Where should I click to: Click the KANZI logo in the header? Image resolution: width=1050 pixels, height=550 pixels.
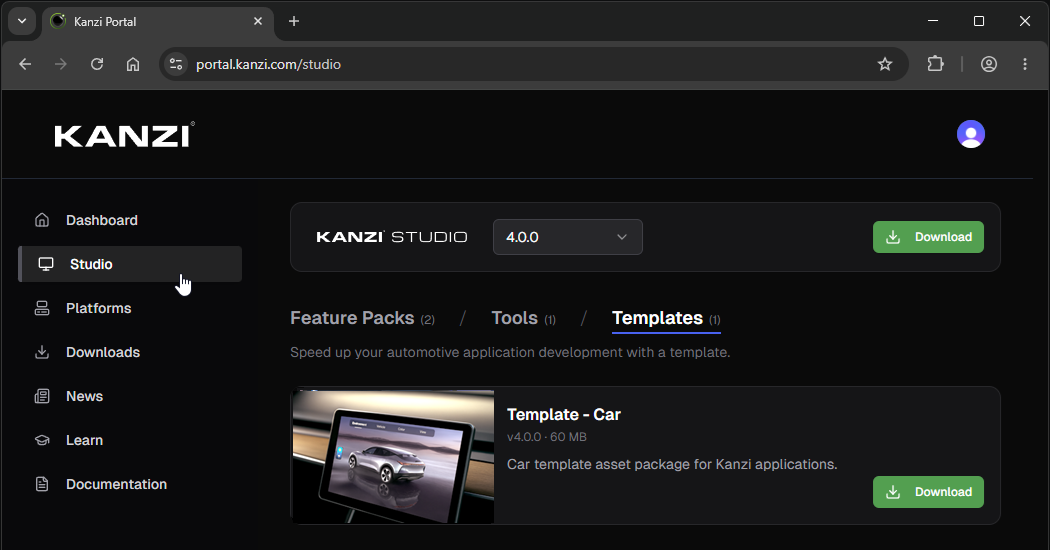pos(125,135)
